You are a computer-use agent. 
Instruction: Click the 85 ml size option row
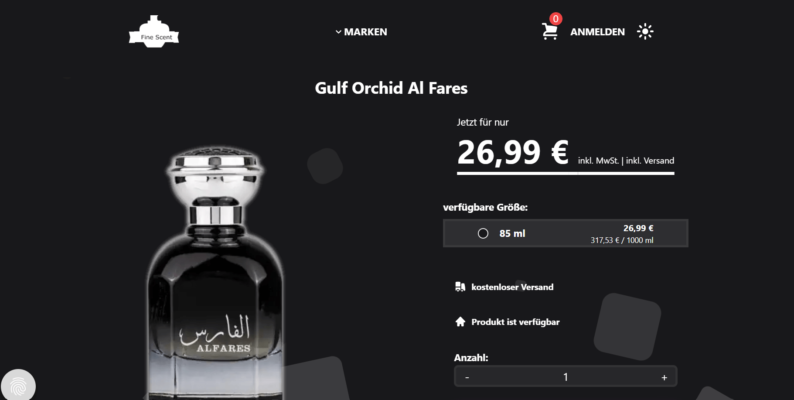pyautogui.click(x=565, y=233)
